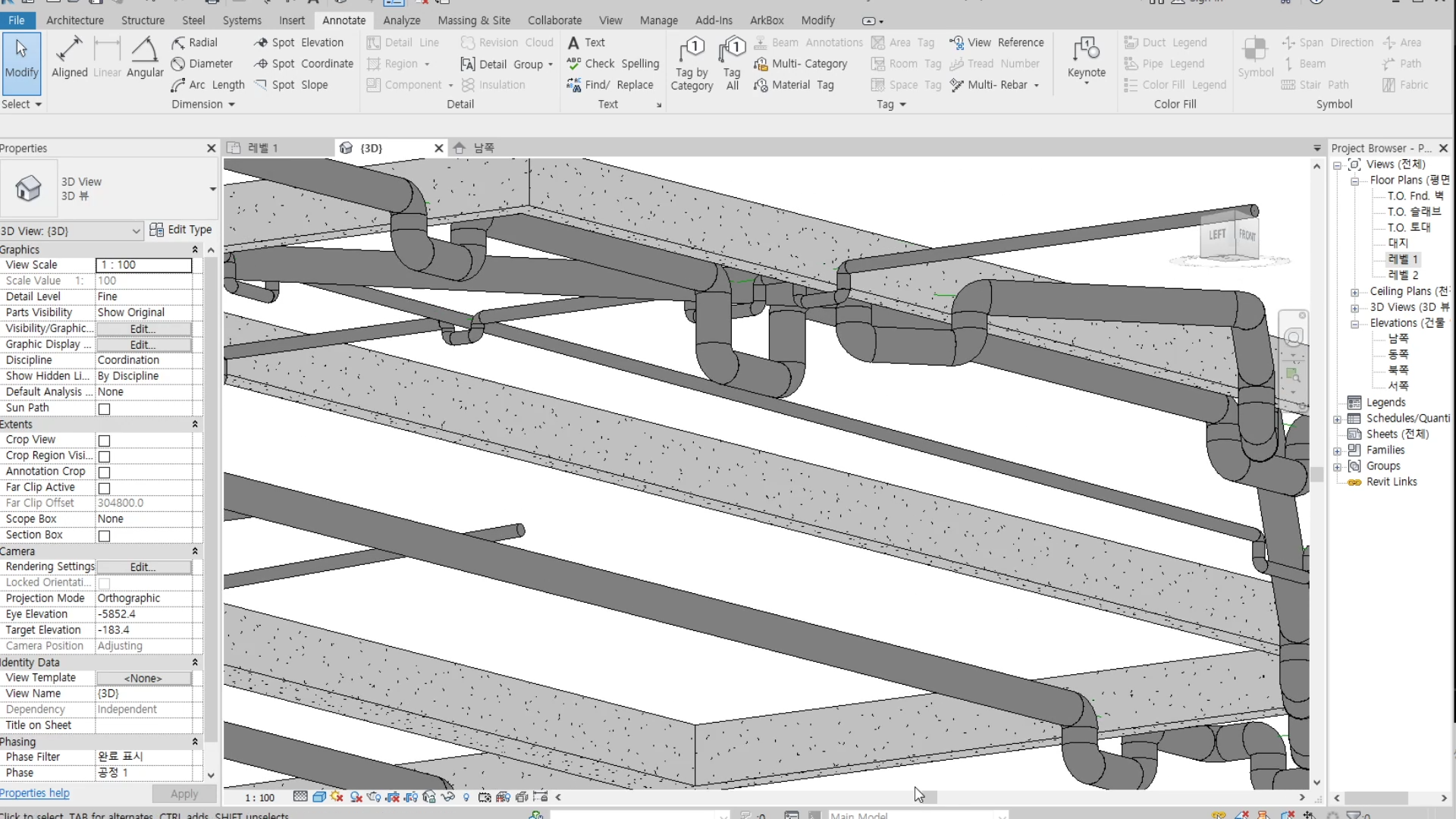Screen dimensions: 1456x819
Task: Toggle the Crop View checkbox
Action: coord(105,441)
